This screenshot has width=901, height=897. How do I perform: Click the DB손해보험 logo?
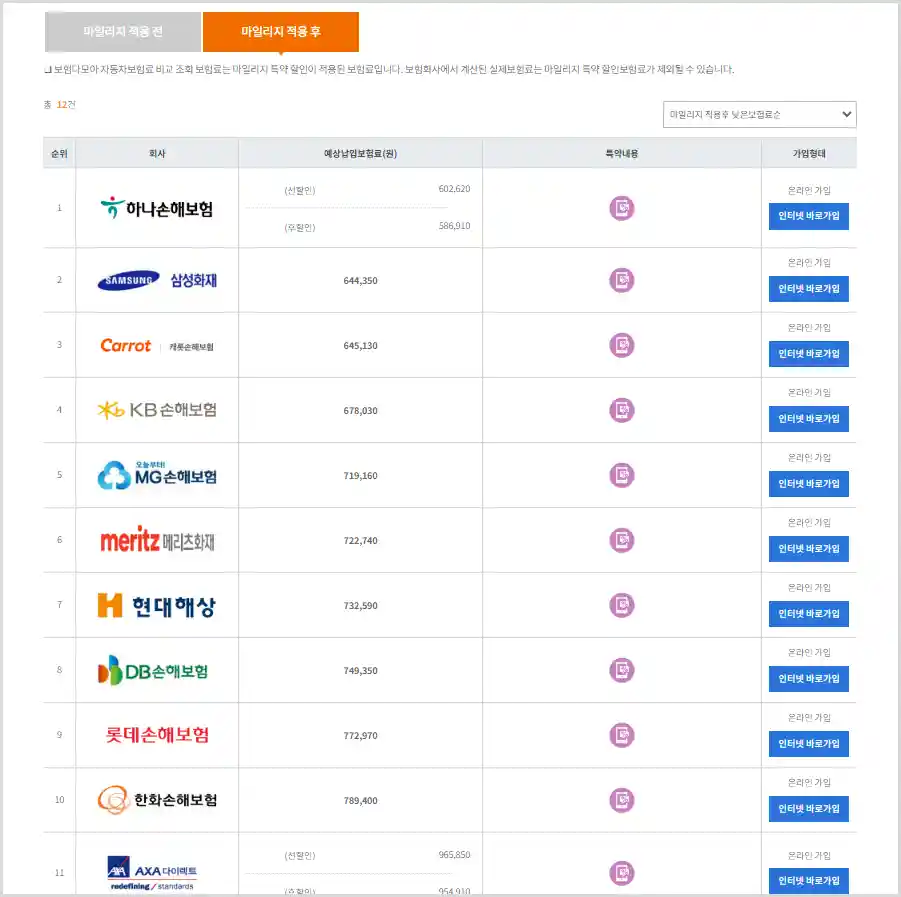point(153,670)
